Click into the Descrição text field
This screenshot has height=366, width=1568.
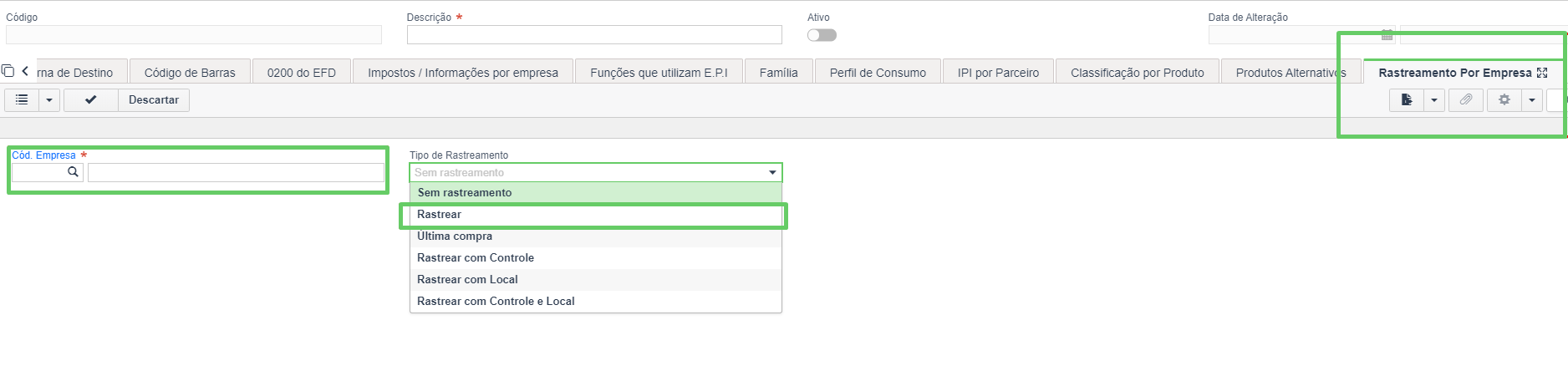tap(594, 34)
